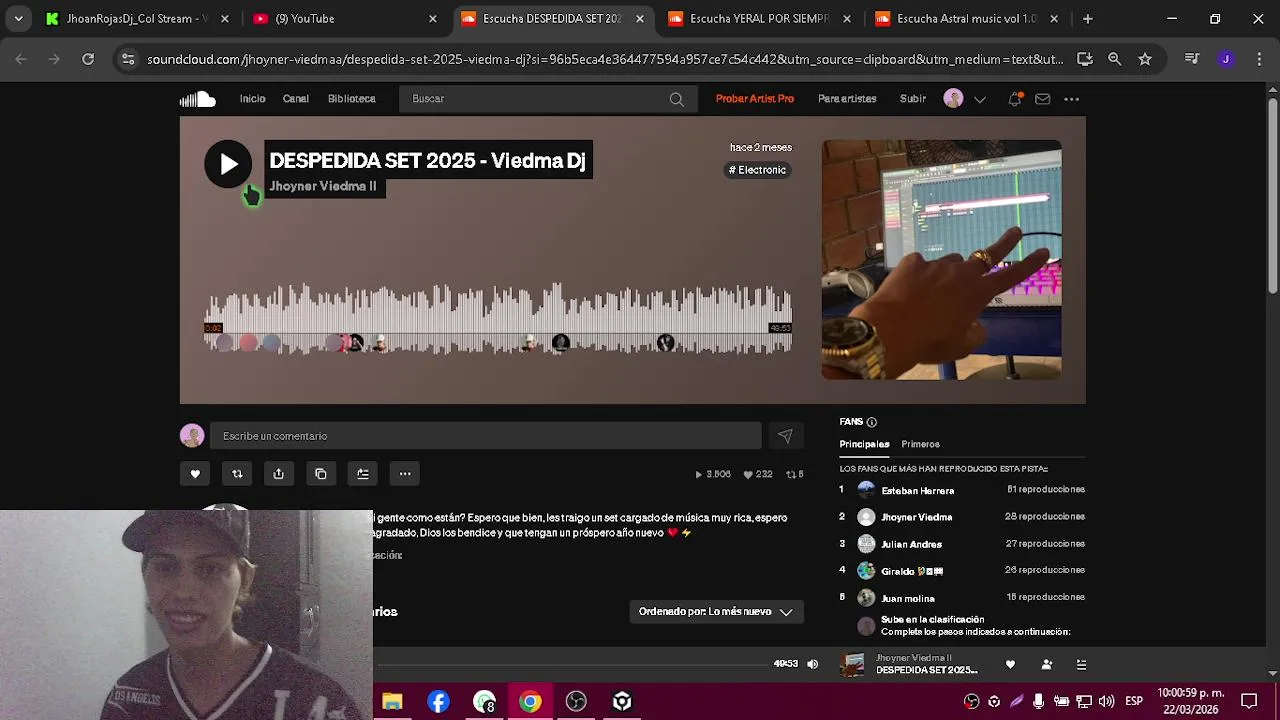This screenshot has width=1280, height=720.
Task: Share the track
Action: pyautogui.click(x=279, y=474)
